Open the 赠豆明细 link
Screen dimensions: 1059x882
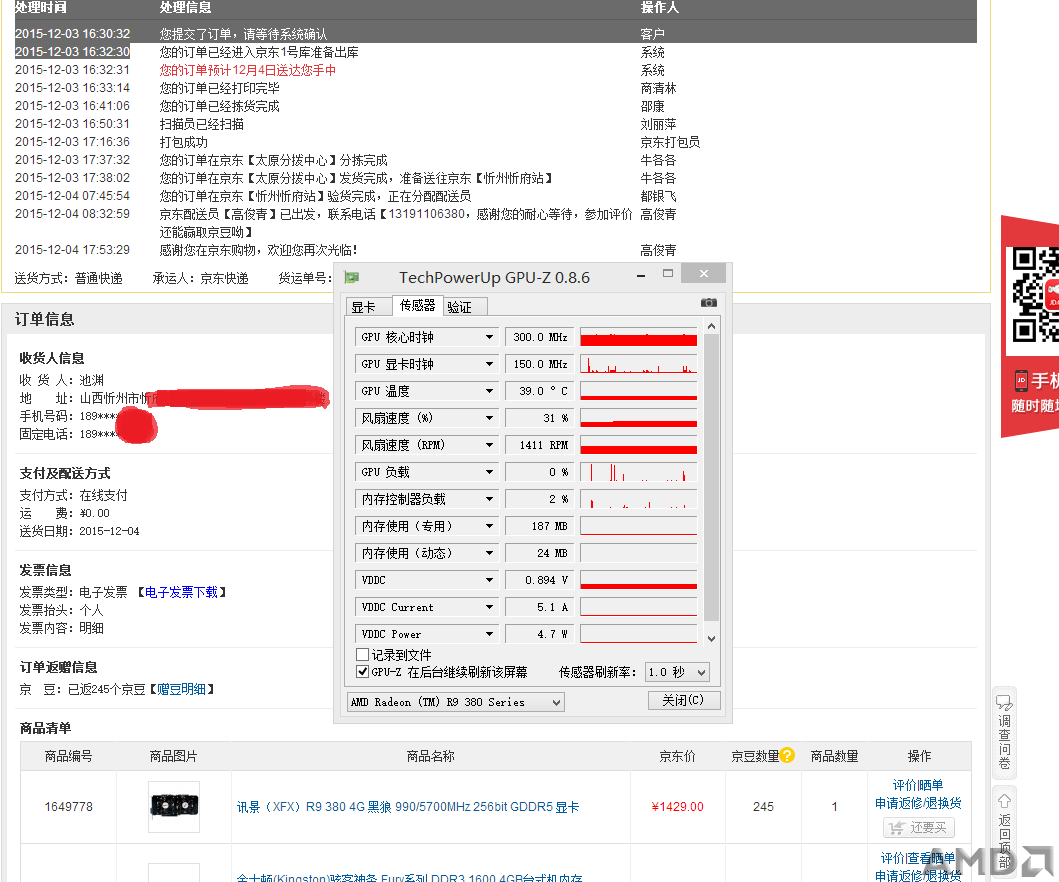[181, 689]
